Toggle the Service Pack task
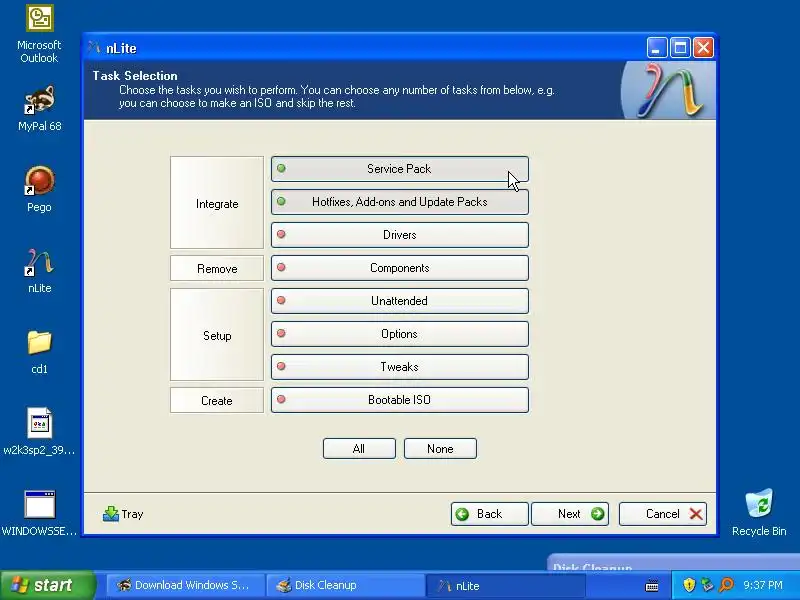 [399, 169]
